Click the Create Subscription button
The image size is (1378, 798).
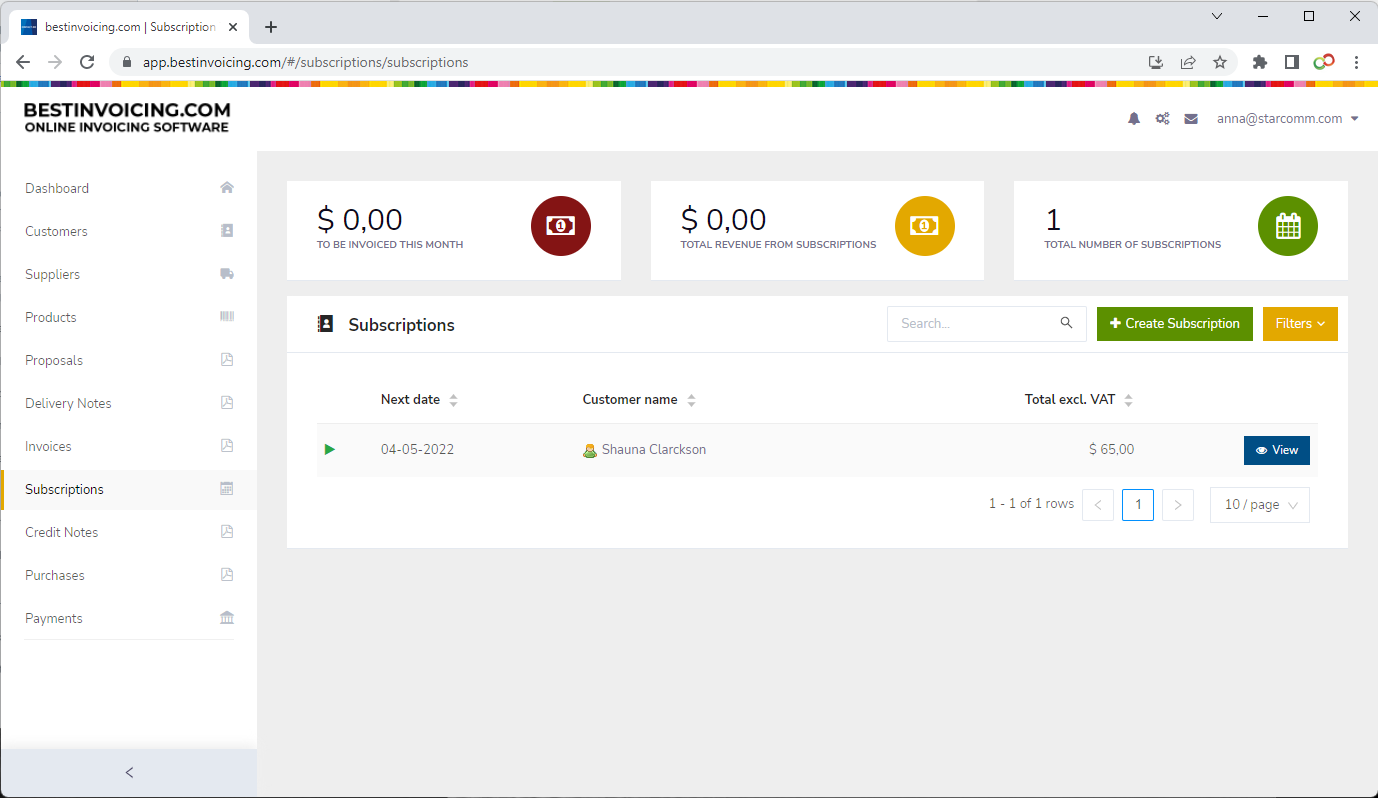(1174, 324)
